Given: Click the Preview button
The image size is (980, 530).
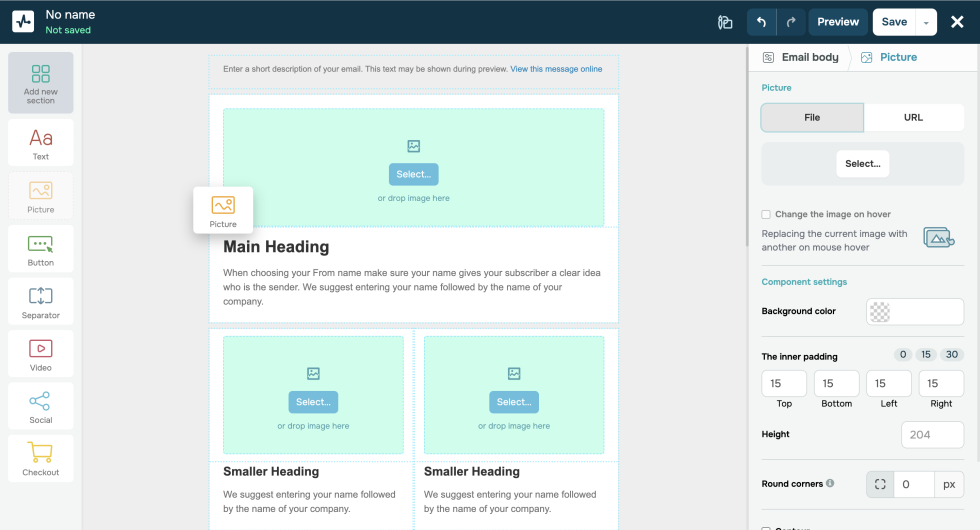Looking at the screenshot, I should tap(838, 22).
